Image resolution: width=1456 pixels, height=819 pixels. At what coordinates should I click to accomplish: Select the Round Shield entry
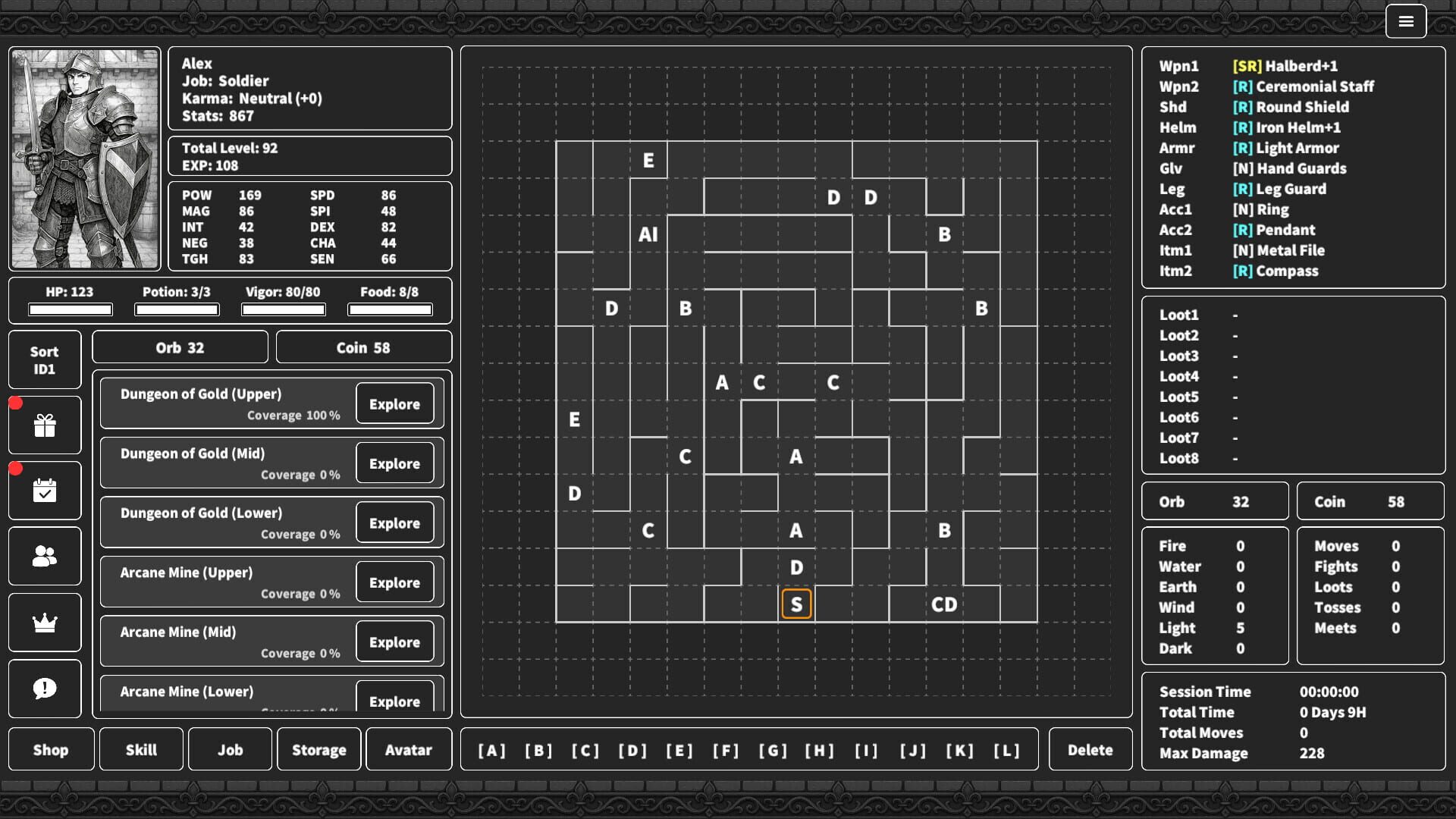pyautogui.click(x=1291, y=107)
